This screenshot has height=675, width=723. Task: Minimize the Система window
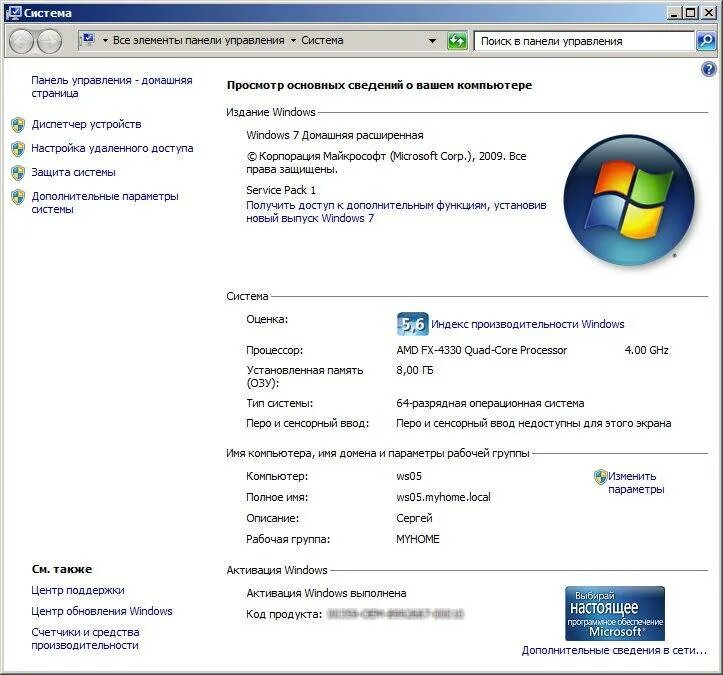point(674,12)
